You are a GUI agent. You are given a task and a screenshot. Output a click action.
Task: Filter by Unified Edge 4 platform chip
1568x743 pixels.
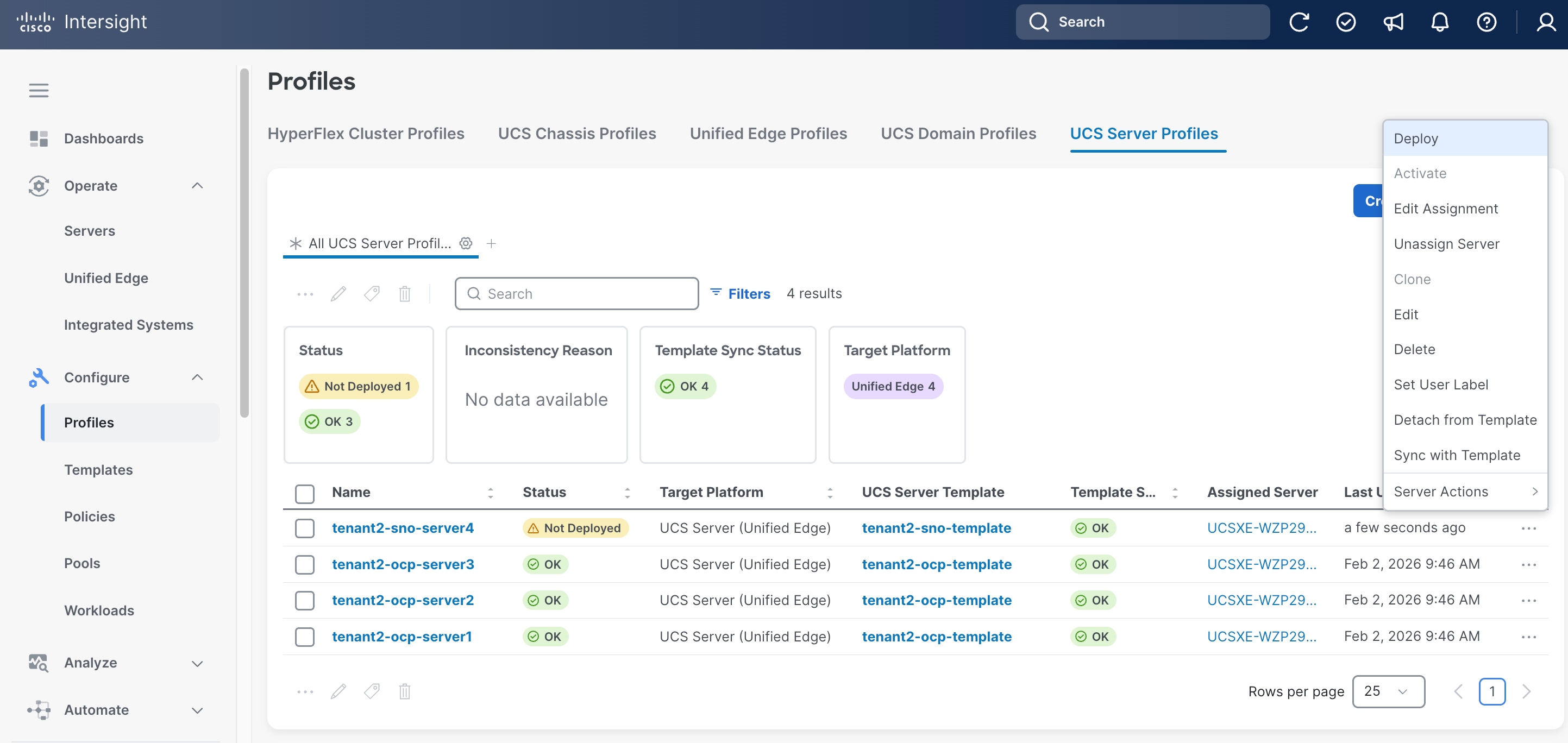click(893, 386)
